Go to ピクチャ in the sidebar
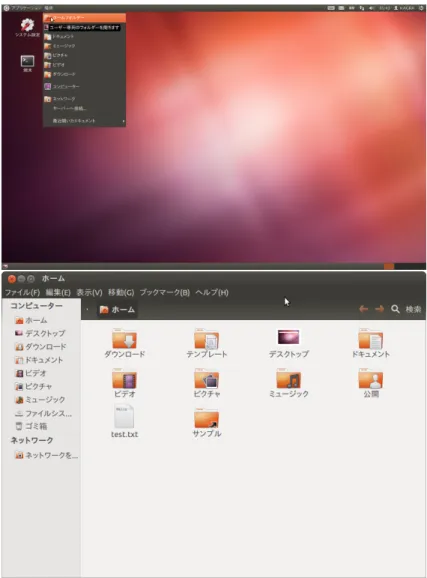Image resolution: width=427 pixels, height=578 pixels. (x=33, y=386)
